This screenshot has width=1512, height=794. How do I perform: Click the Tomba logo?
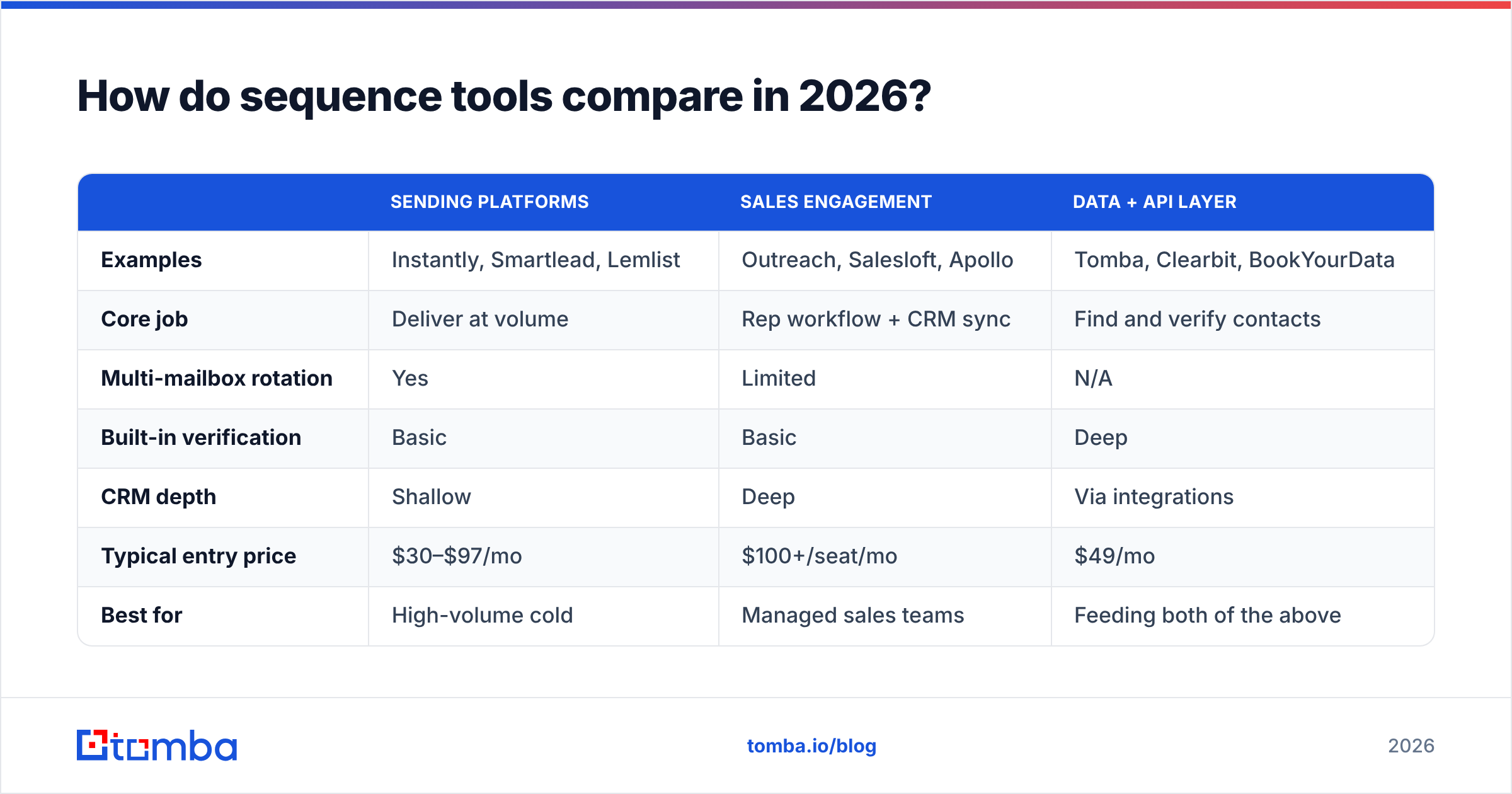[157, 745]
